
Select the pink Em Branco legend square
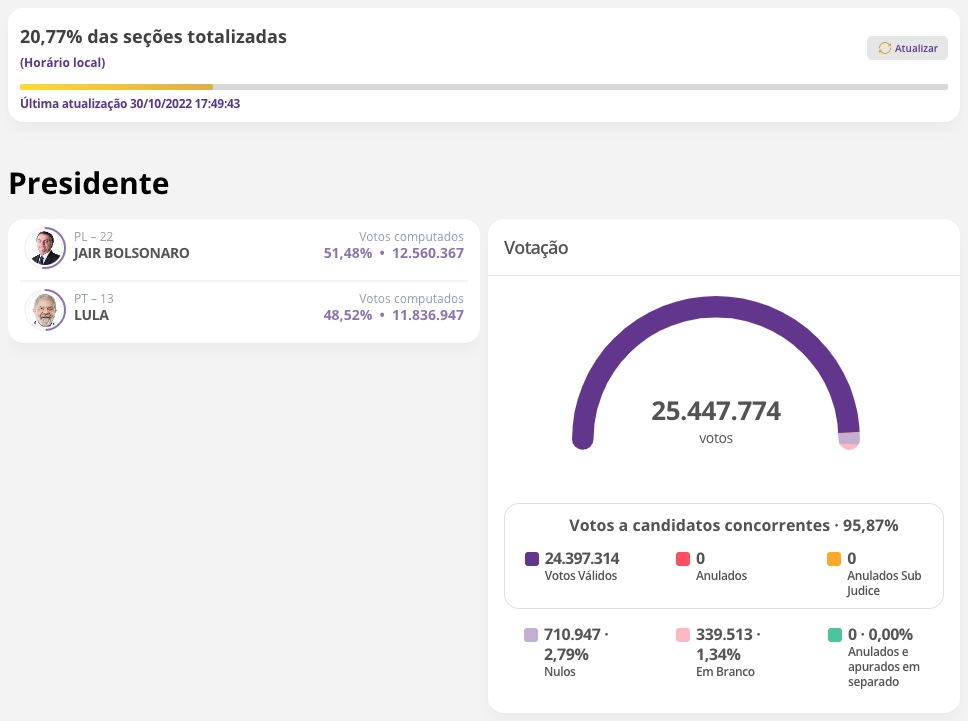[682, 634]
